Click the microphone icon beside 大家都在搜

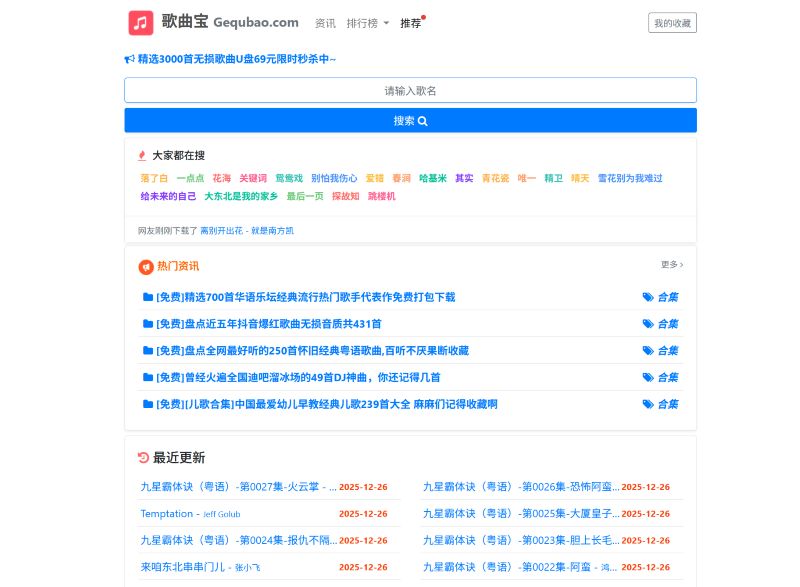143,155
